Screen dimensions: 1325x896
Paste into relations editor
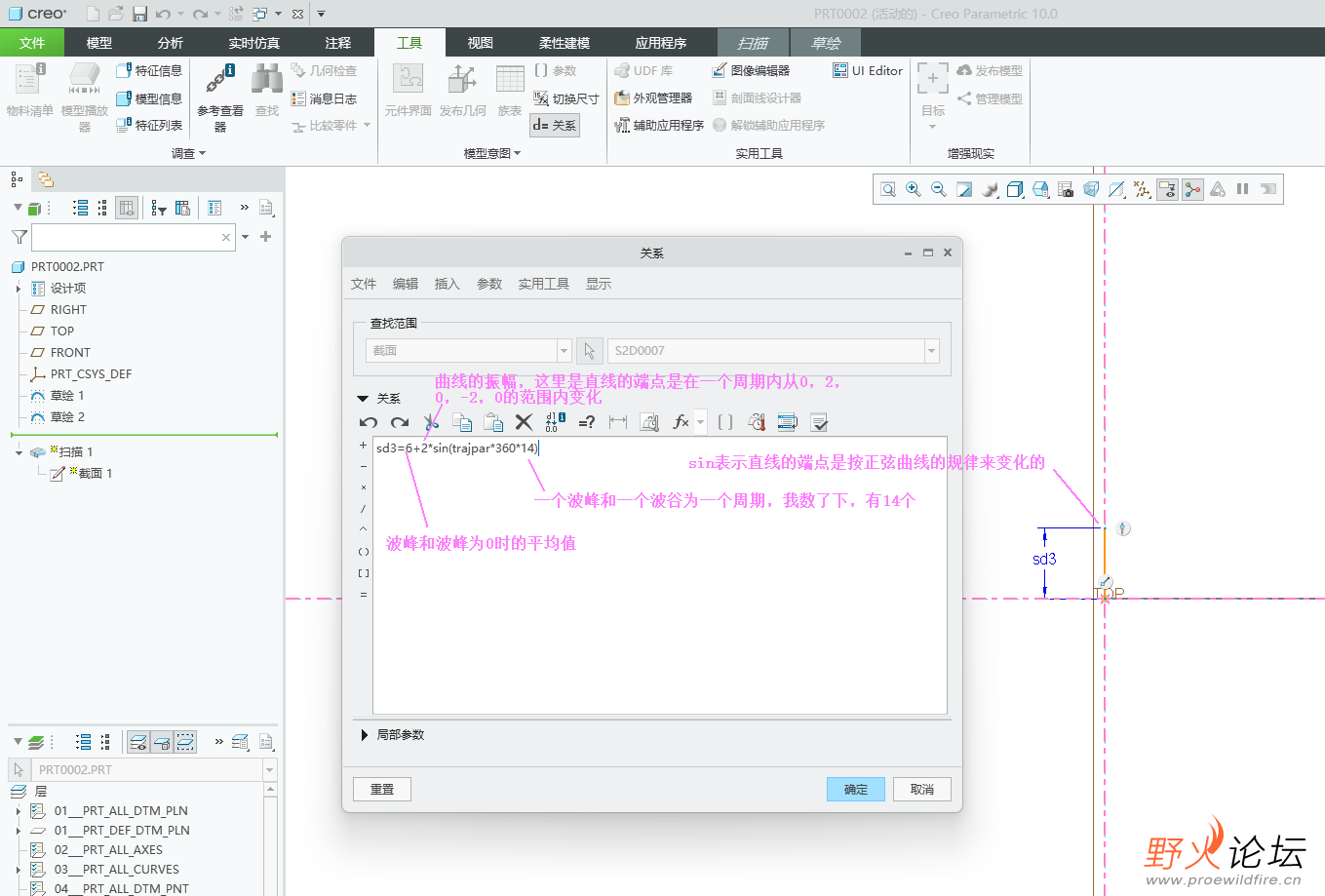(493, 422)
